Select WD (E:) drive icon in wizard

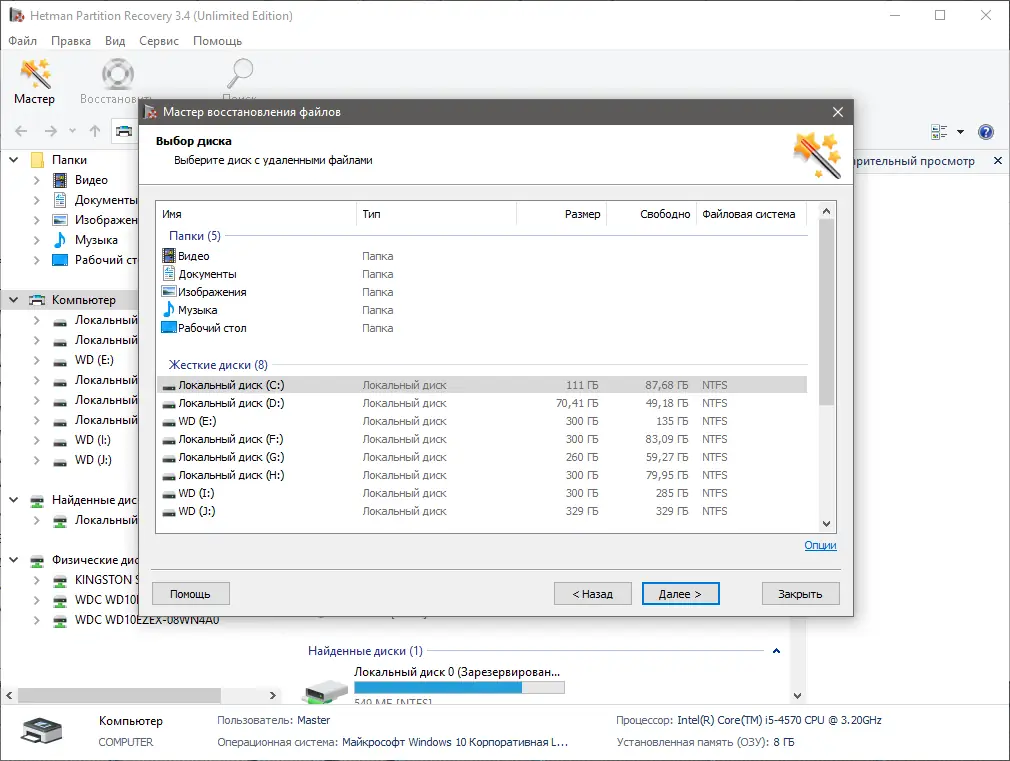pyautogui.click(x=169, y=422)
